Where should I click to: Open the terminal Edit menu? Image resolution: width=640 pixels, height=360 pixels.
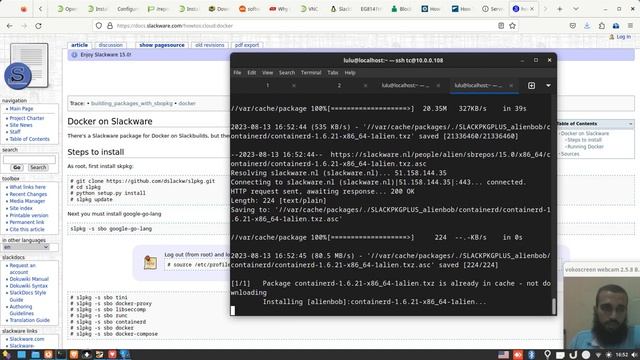coord(251,73)
